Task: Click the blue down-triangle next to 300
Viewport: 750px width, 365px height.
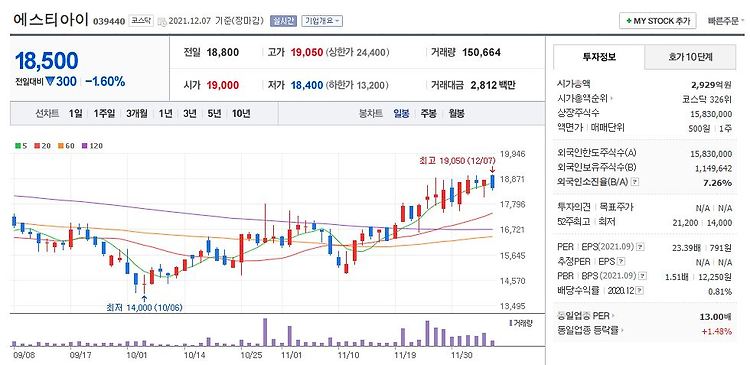Action: coord(50,82)
